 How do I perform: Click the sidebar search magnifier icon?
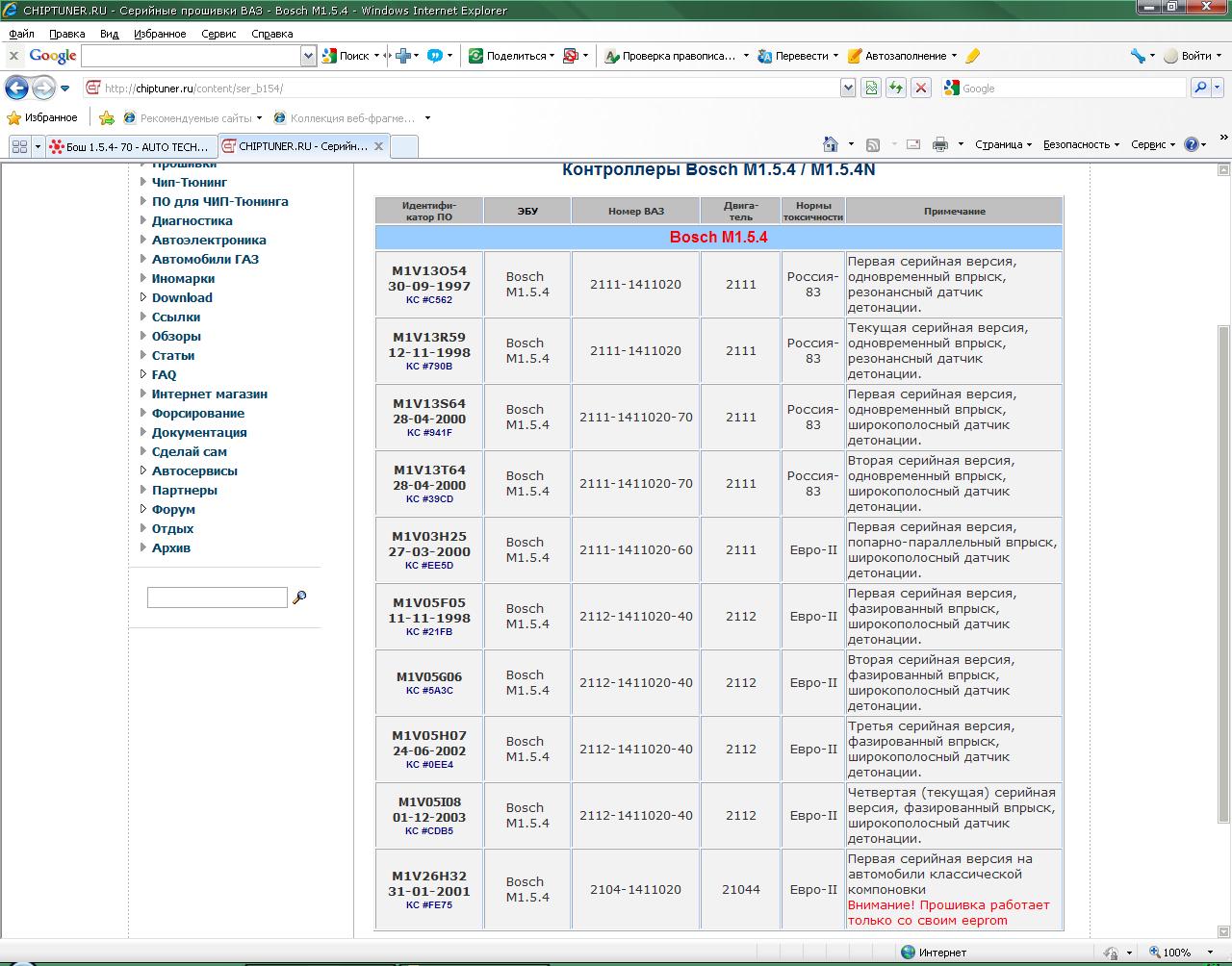click(299, 597)
